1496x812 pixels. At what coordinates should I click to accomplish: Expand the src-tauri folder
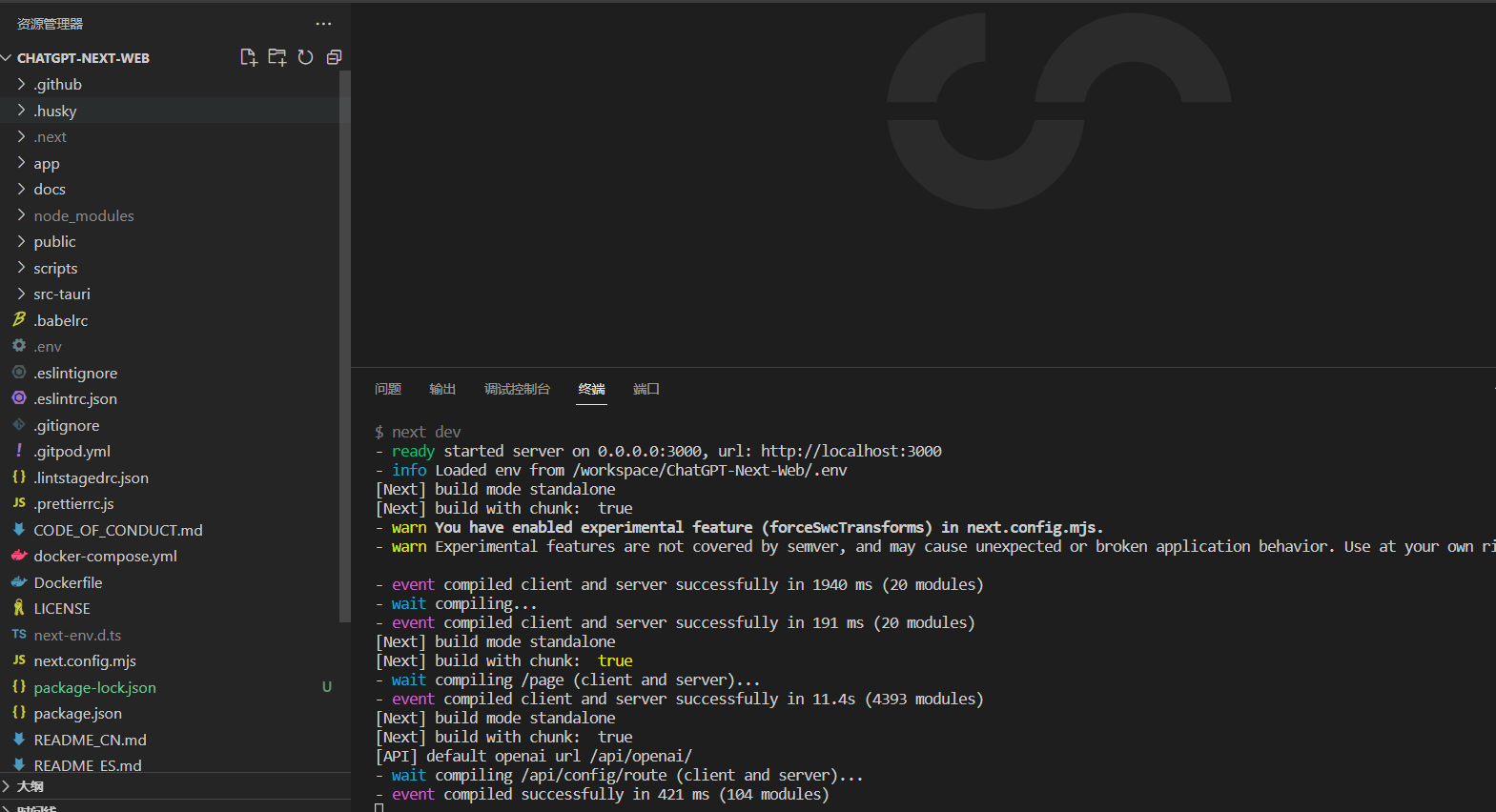pyautogui.click(x=21, y=294)
